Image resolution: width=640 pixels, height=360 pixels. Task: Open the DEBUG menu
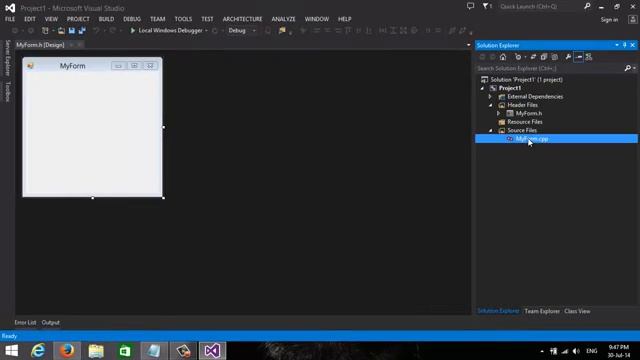tap(132, 19)
